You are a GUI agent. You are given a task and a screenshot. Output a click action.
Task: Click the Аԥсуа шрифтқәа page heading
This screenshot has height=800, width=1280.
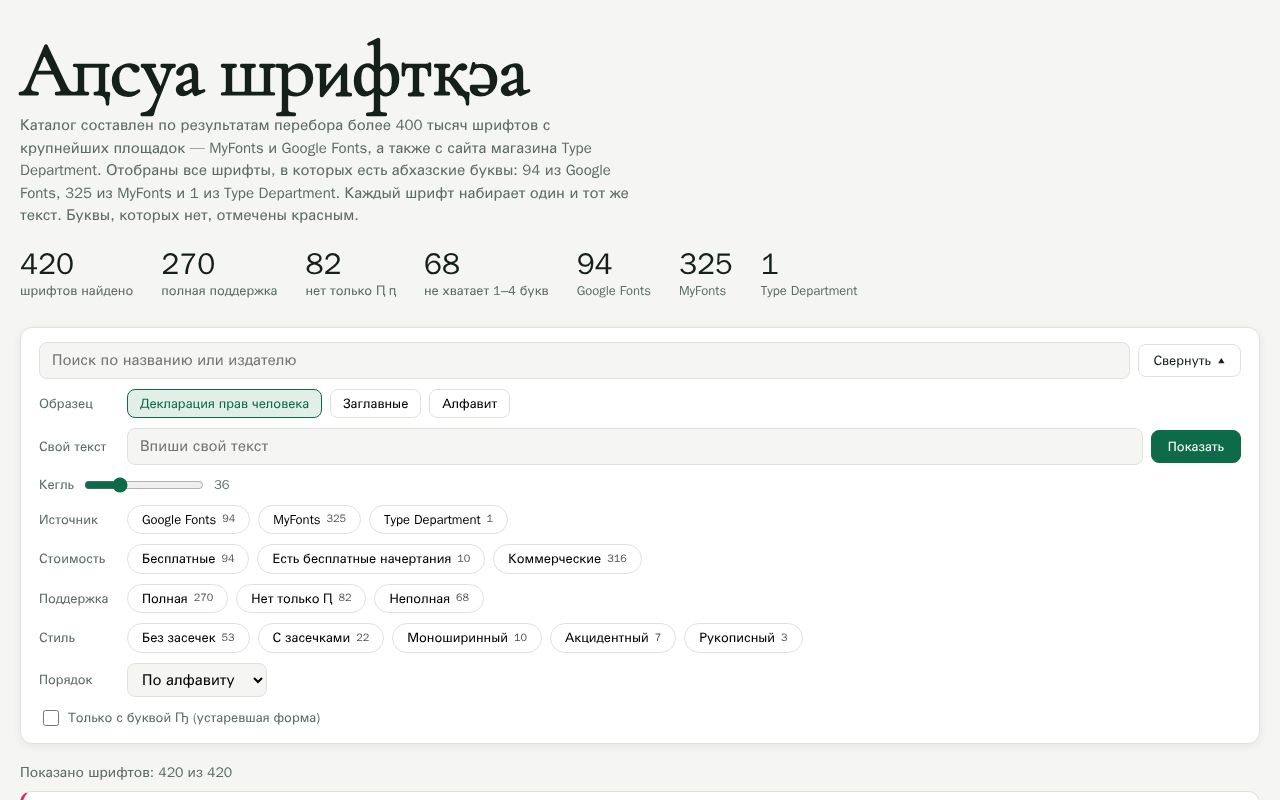(x=274, y=75)
